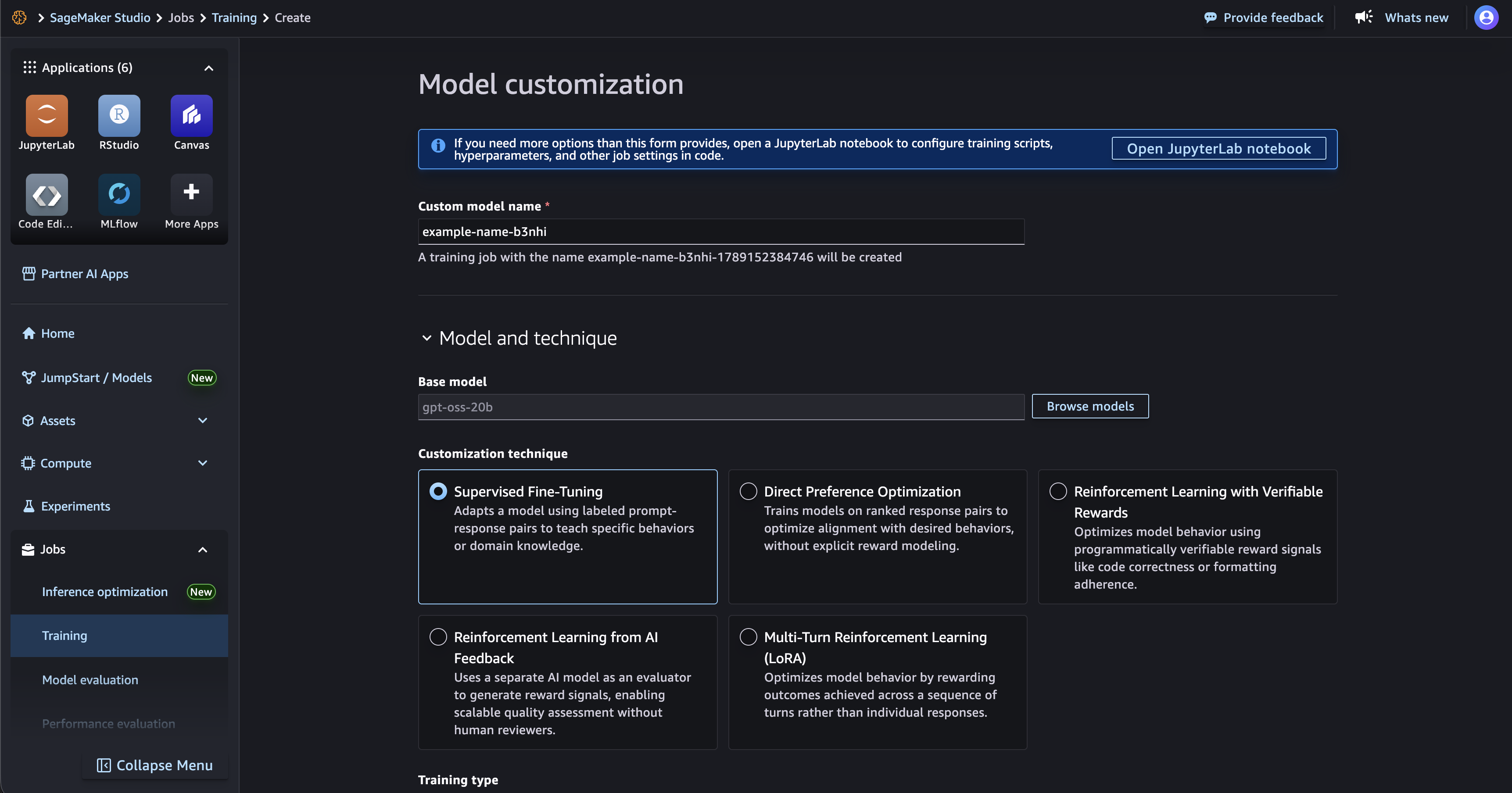Click the Experiments flask icon
Screen dimensions: 1512x793
coord(29,506)
